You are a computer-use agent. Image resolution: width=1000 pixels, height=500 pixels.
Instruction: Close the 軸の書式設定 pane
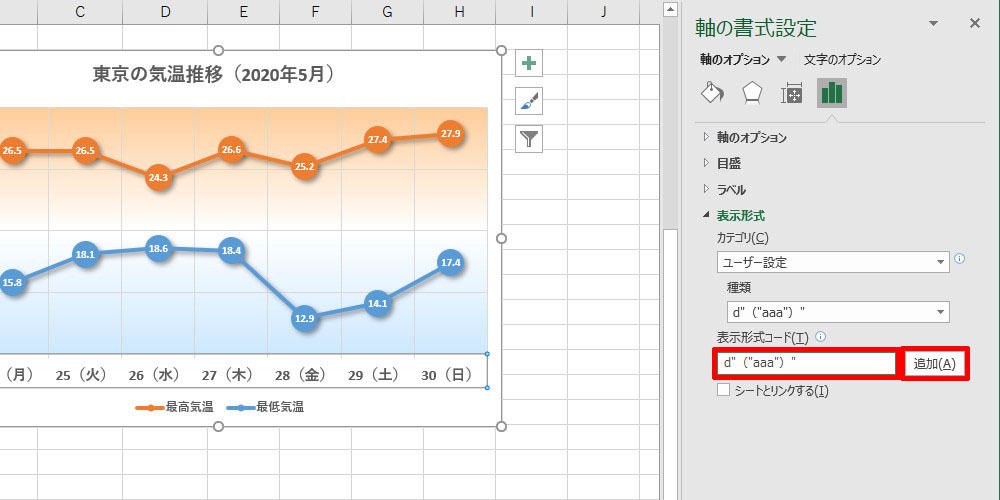click(974, 24)
